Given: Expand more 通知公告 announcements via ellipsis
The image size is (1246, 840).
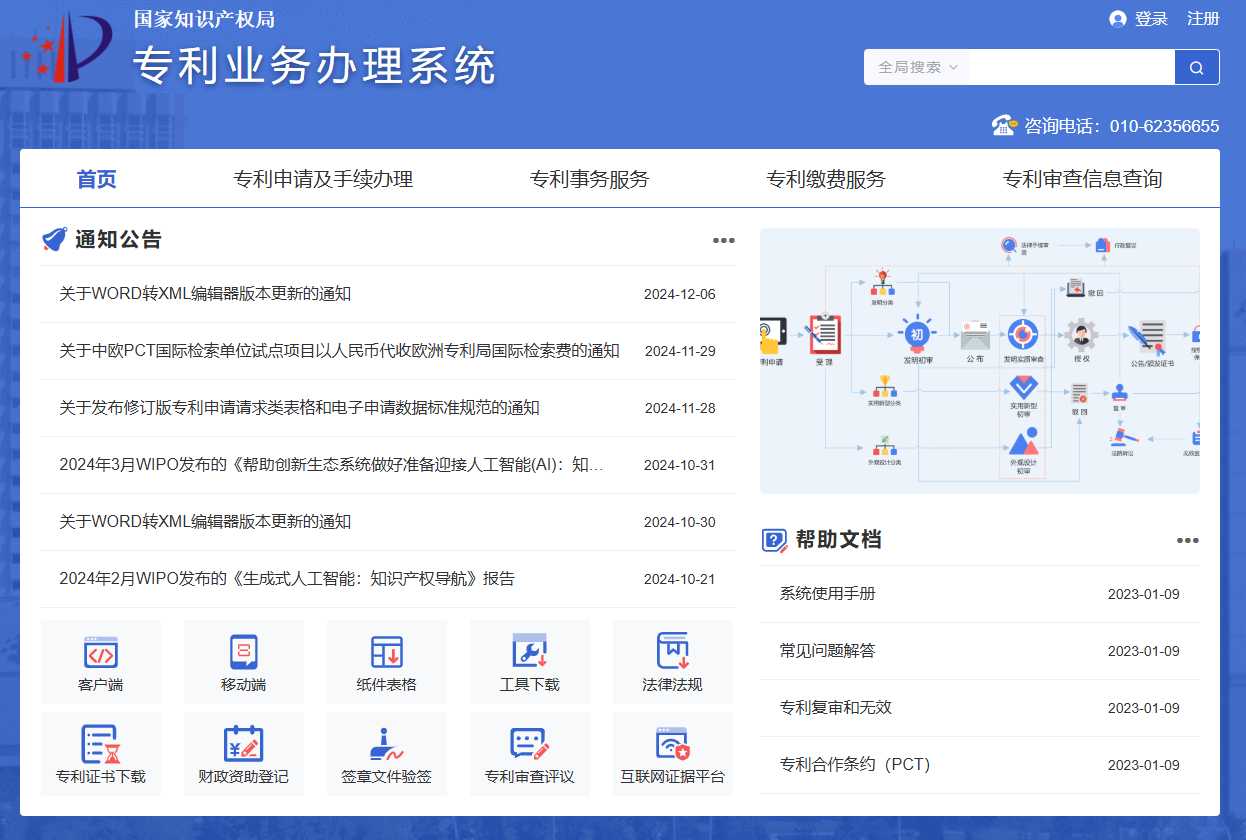Looking at the screenshot, I should point(723,240).
